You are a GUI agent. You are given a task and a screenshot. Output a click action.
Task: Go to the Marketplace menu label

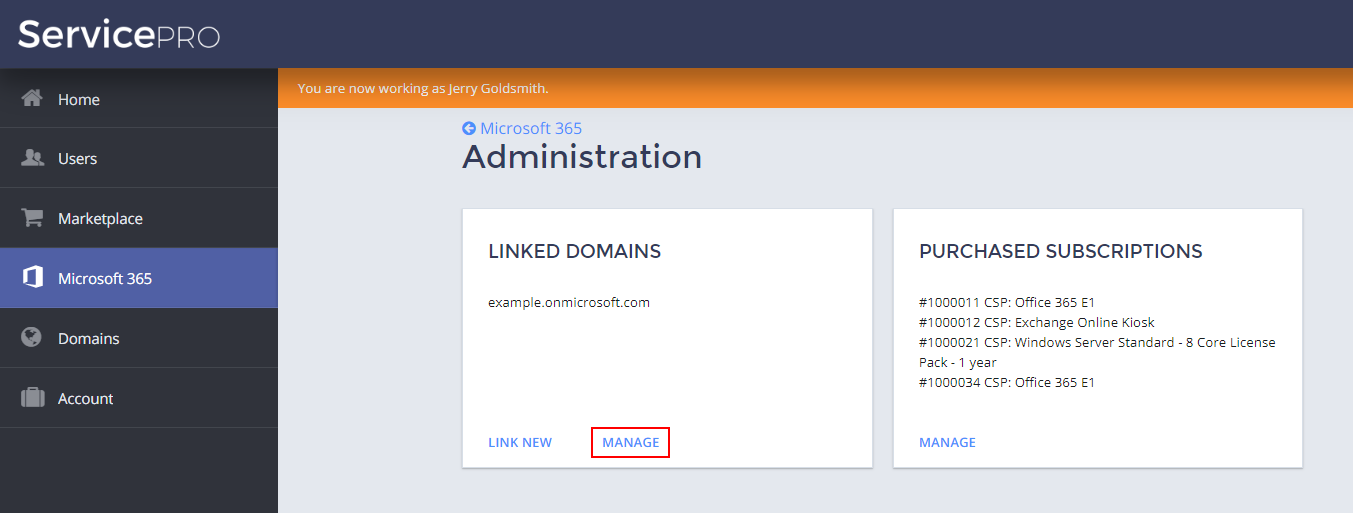[100, 219]
